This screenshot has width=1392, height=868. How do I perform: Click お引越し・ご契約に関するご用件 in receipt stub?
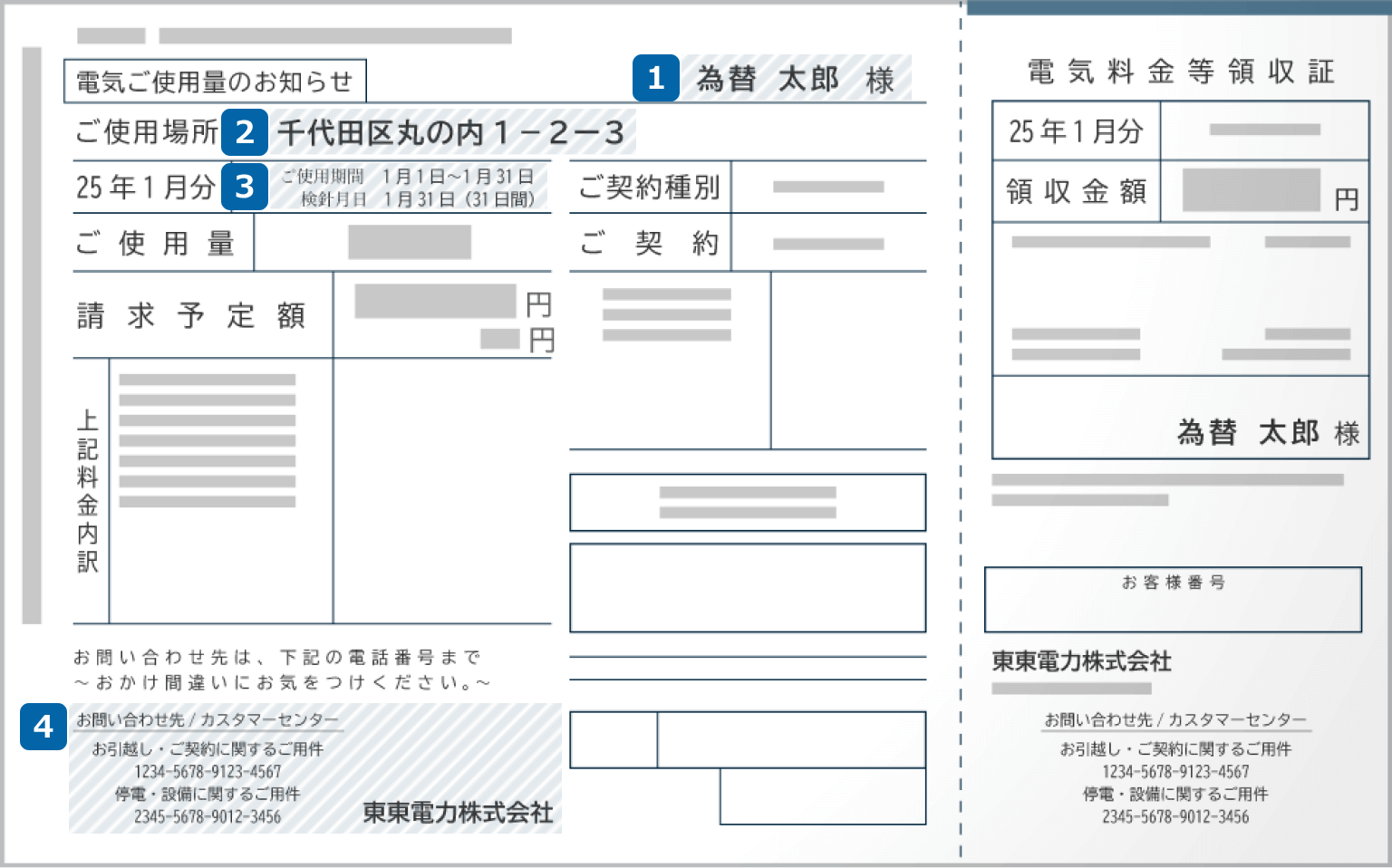[1175, 749]
